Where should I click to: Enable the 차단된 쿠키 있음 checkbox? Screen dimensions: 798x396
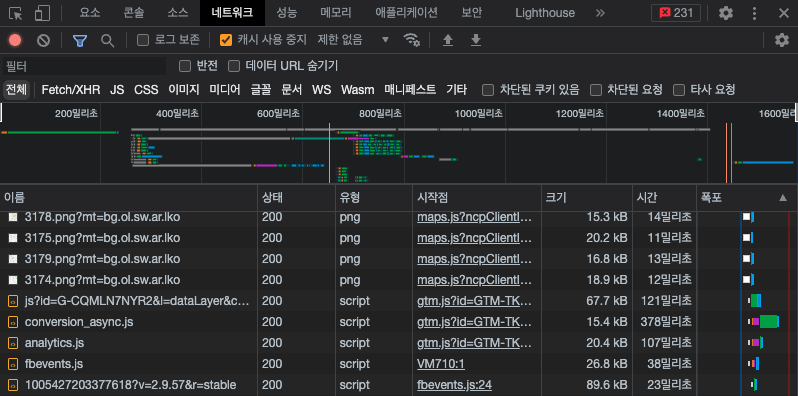coord(488,91)
